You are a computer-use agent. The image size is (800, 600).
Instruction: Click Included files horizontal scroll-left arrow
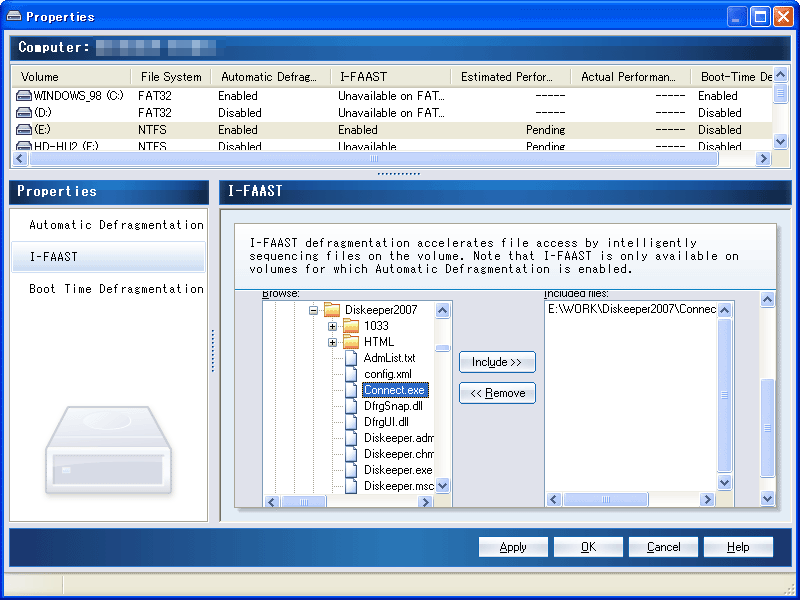pyautogui.click(x=554, y=499)
